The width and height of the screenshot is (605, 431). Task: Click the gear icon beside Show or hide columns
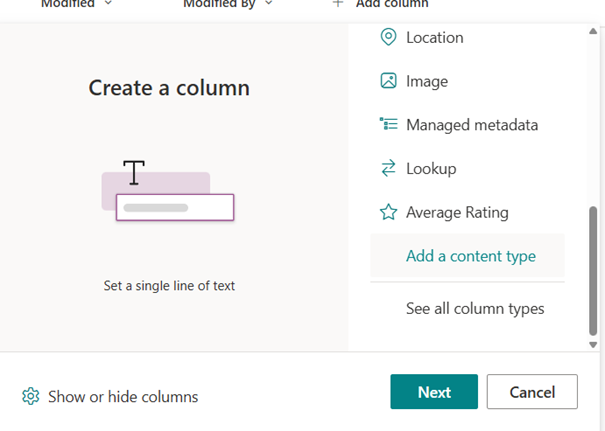click(x=30, y=397)
